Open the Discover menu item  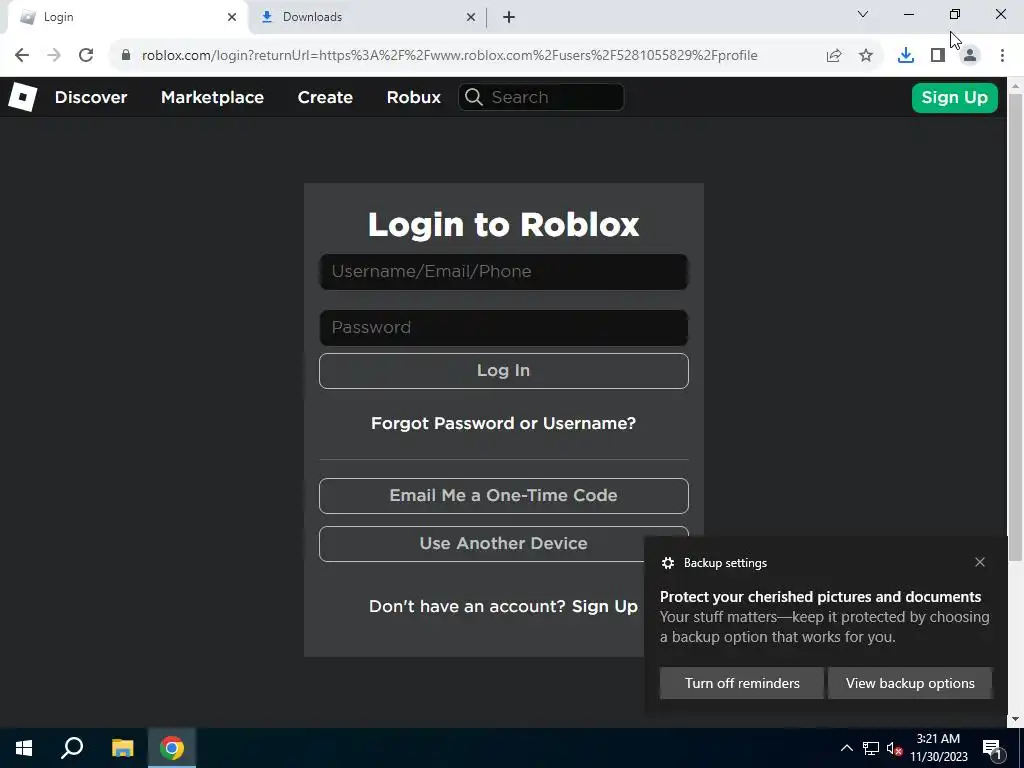[x=91, y=97]
